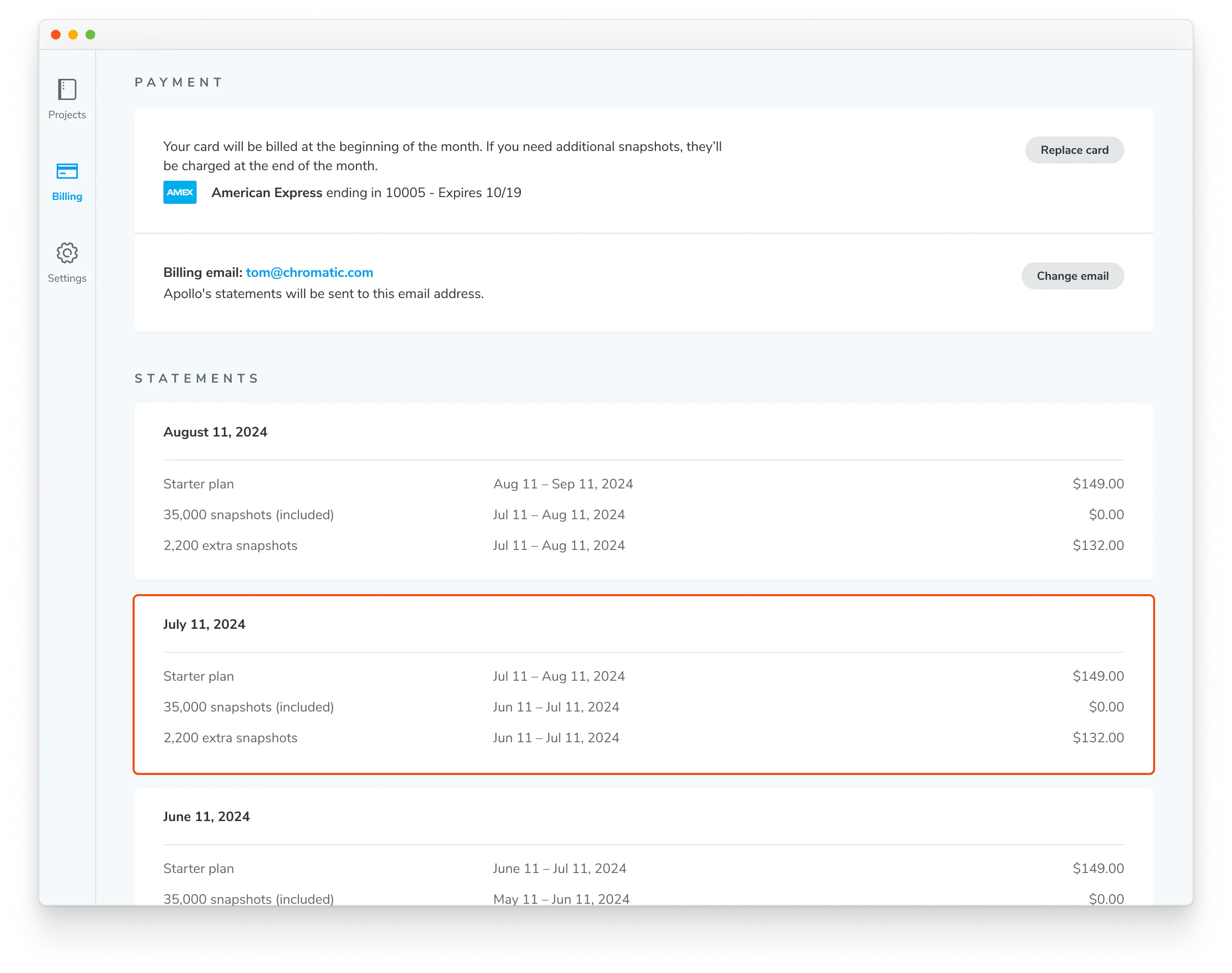Click the 2,200 extra snapshots line item

click(230, 545)
